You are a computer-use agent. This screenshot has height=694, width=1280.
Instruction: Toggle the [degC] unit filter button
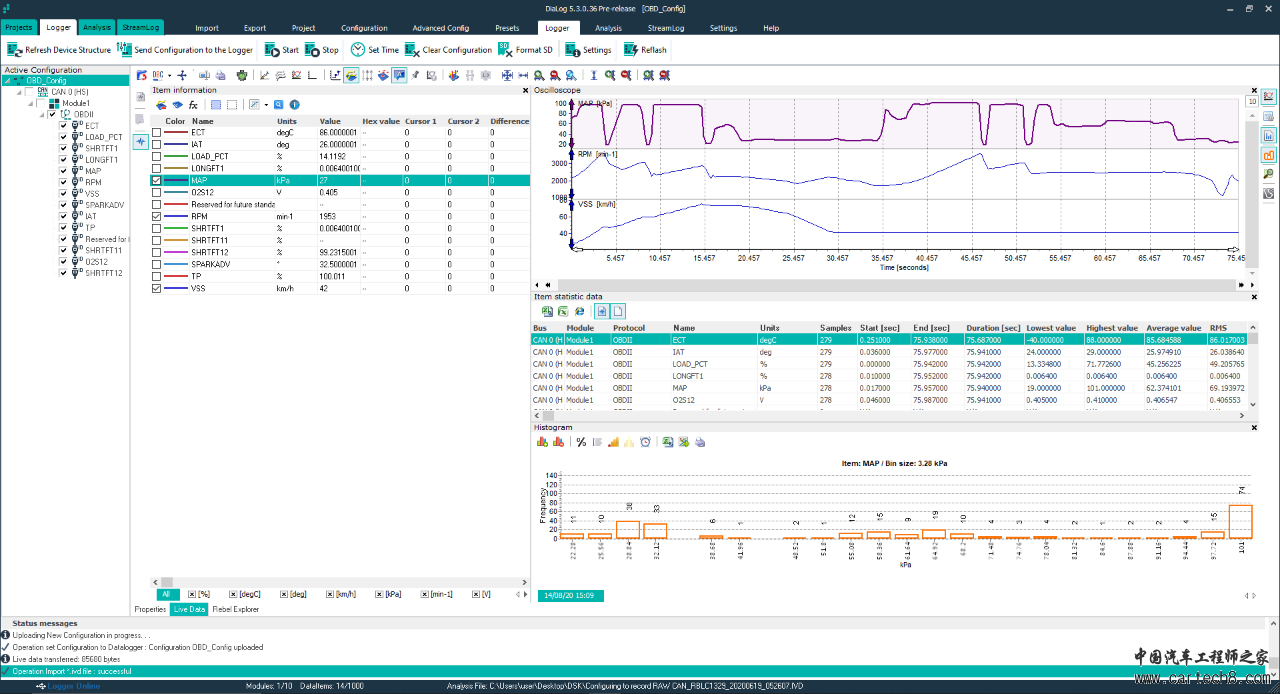click(x=244, y=594)
